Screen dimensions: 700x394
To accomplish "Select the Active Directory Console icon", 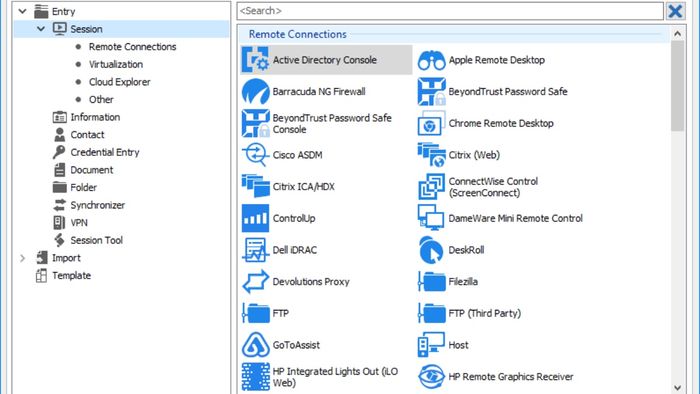I will pos(255,60).
